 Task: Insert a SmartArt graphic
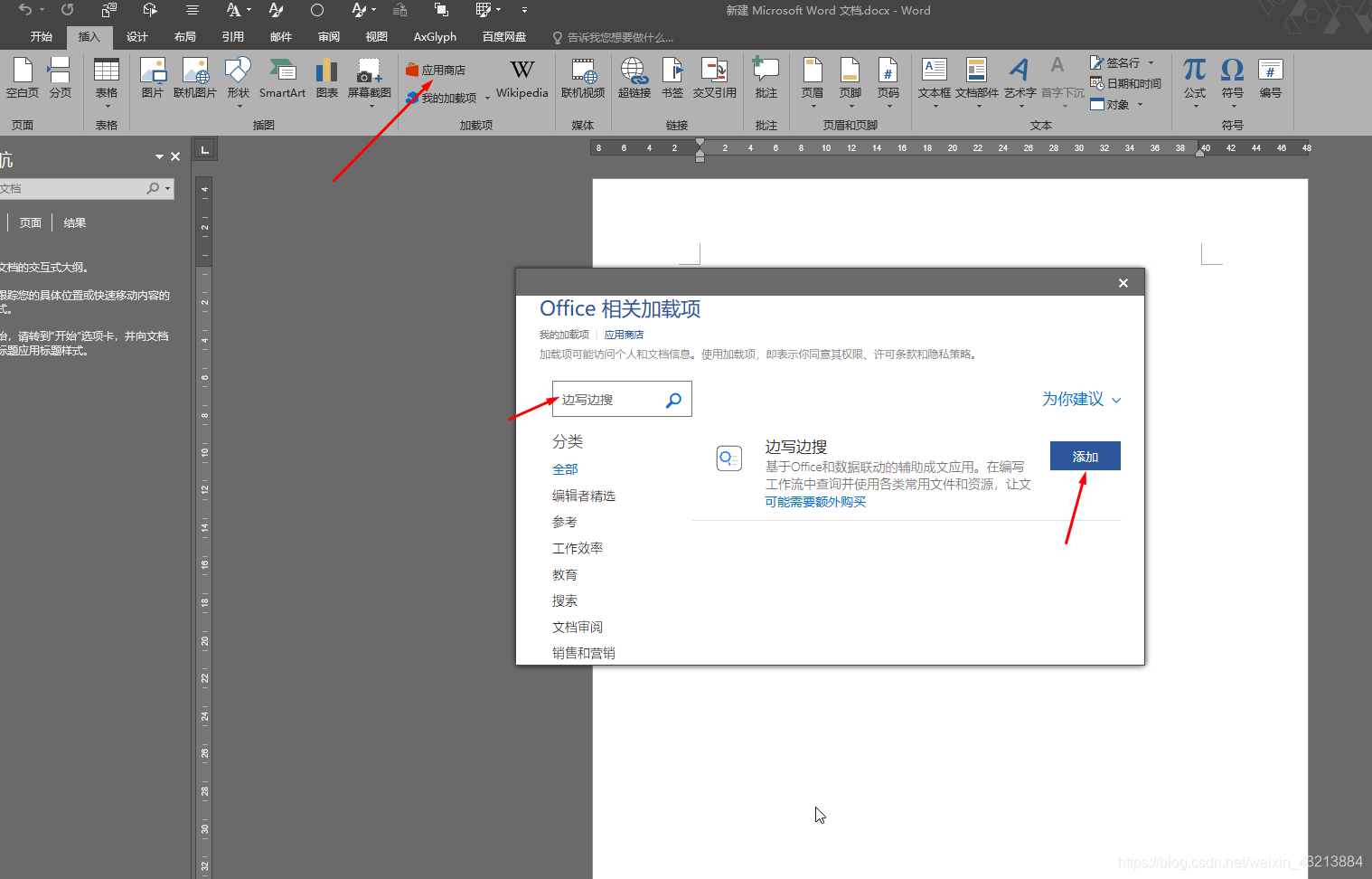[282, 78]
